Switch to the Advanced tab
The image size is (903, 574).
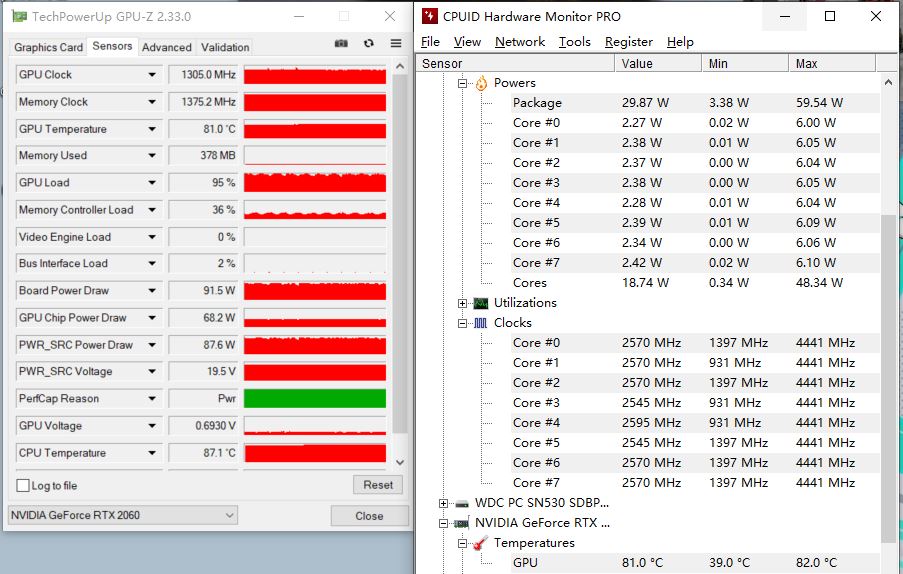(x=166, y=47)
